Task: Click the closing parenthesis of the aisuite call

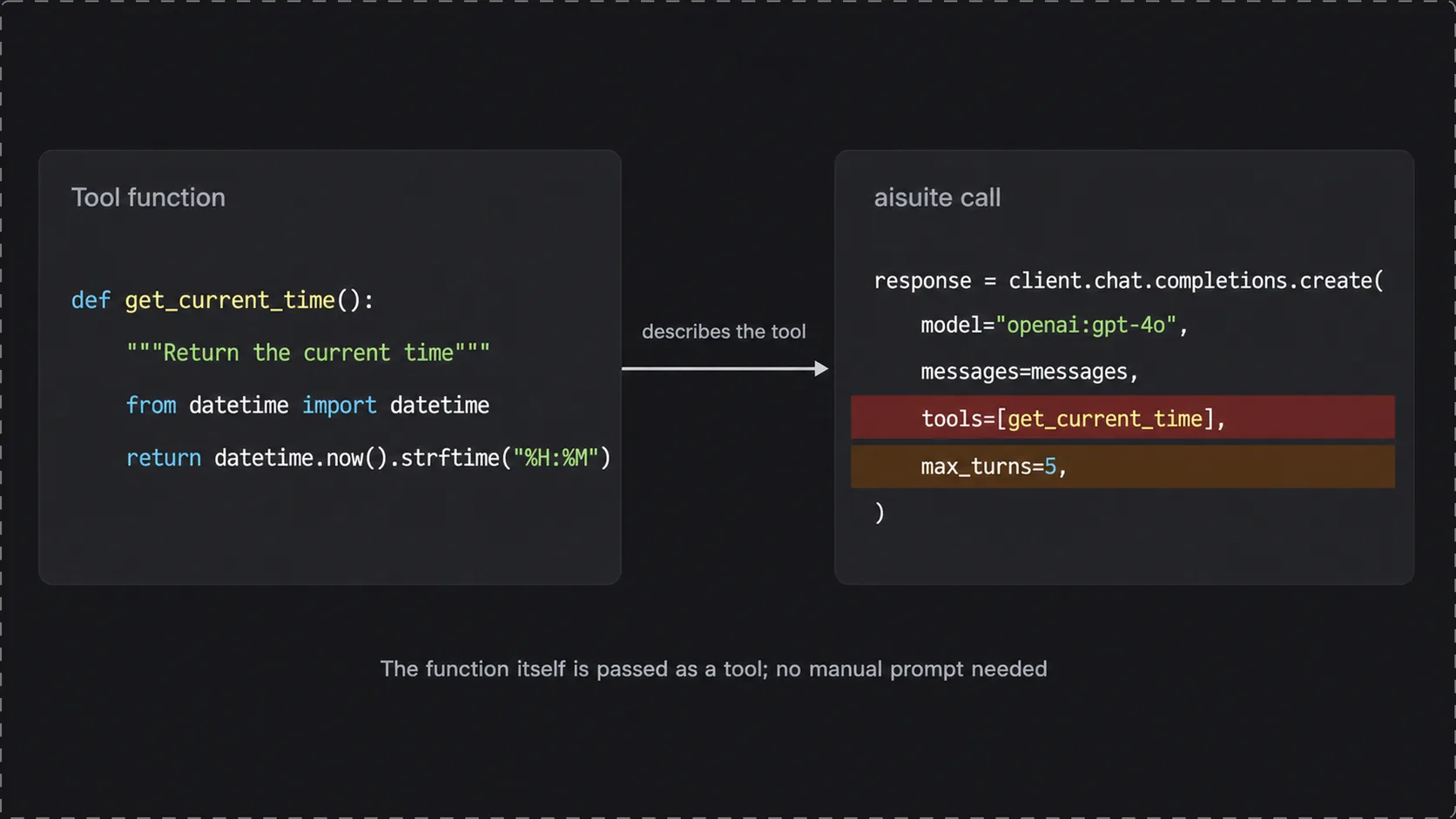Action: tap(880, 513)
